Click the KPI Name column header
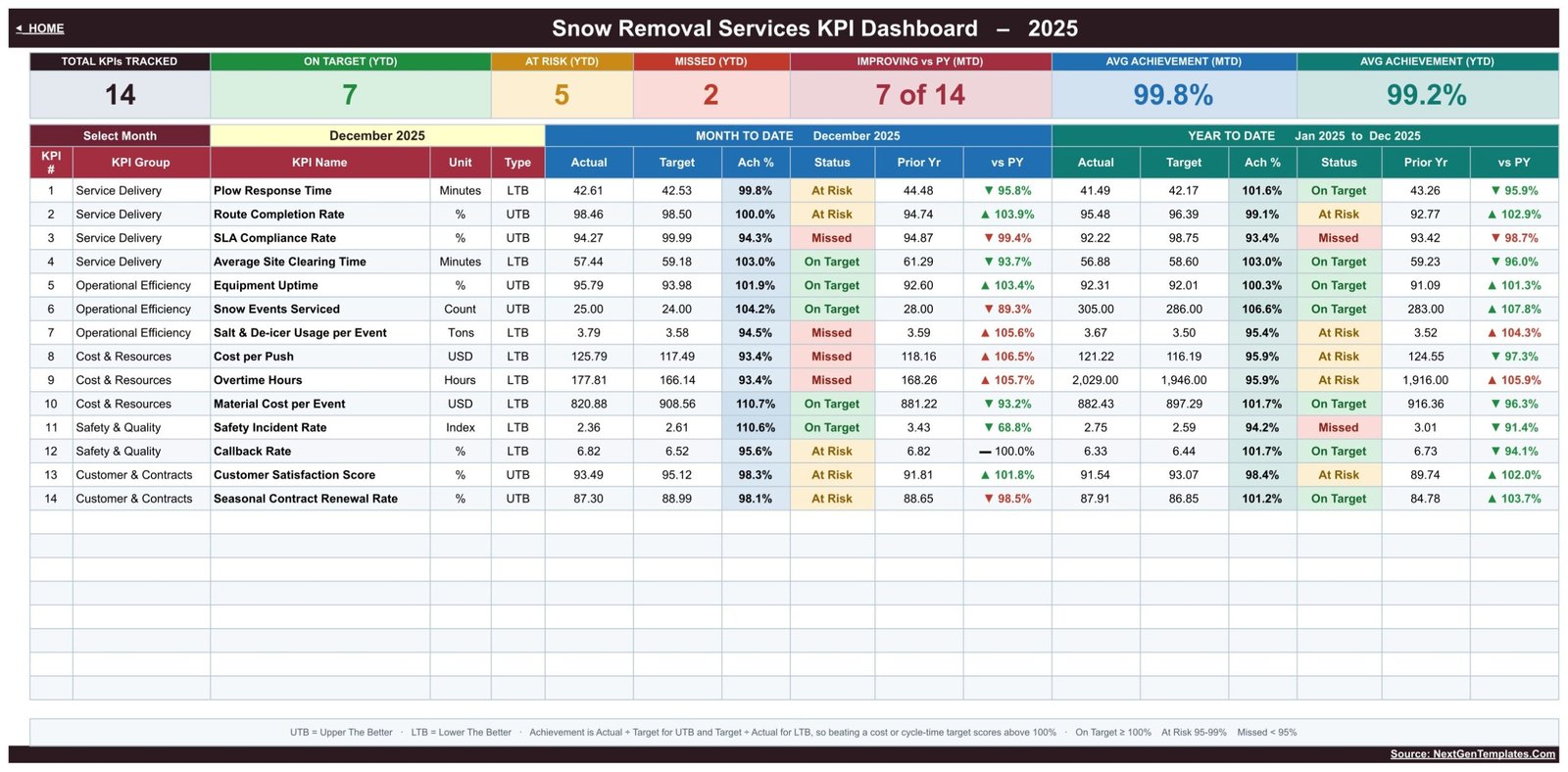Image resolution: width=1568 pixels, height=772 pixels. (x=319, y=163)
